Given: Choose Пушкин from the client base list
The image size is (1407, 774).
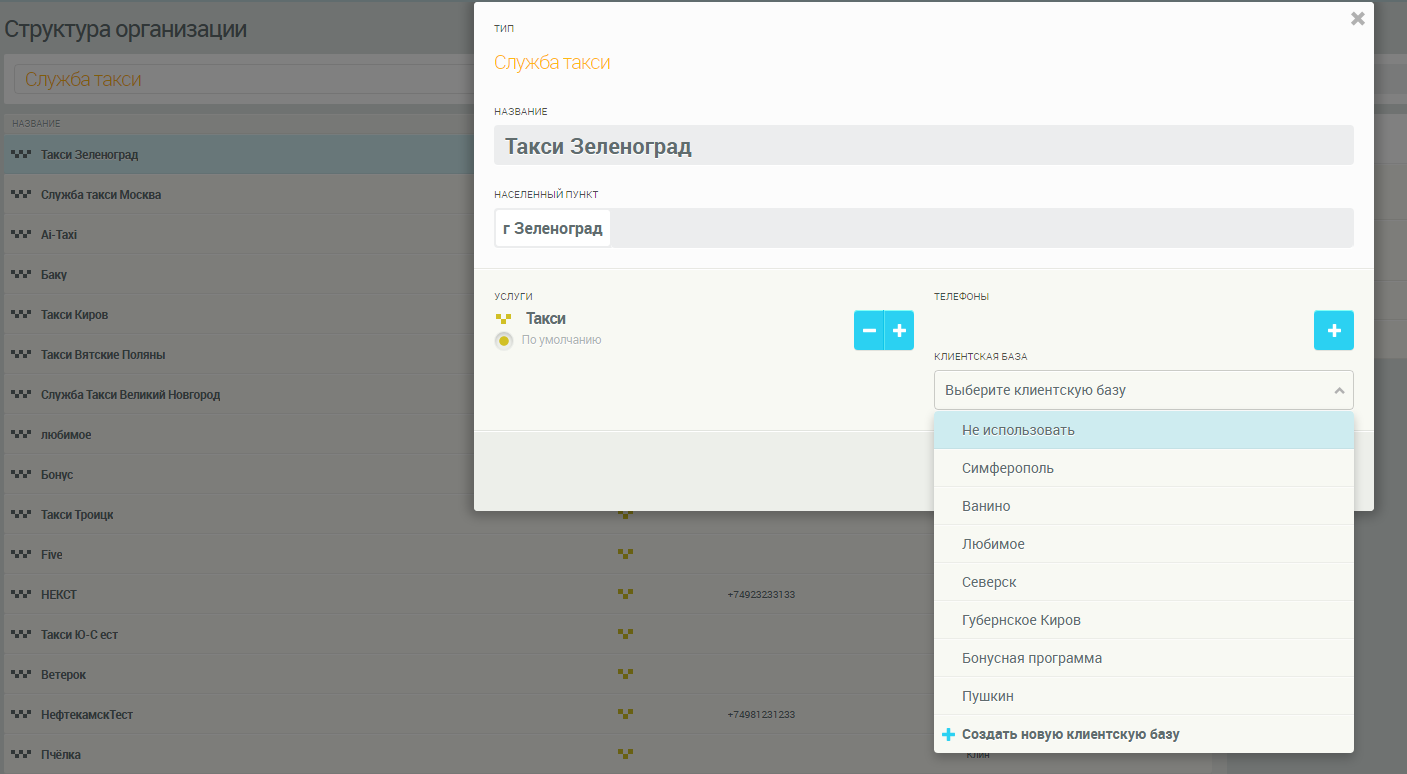Looking at the screenshot, I should click(987, 696).
